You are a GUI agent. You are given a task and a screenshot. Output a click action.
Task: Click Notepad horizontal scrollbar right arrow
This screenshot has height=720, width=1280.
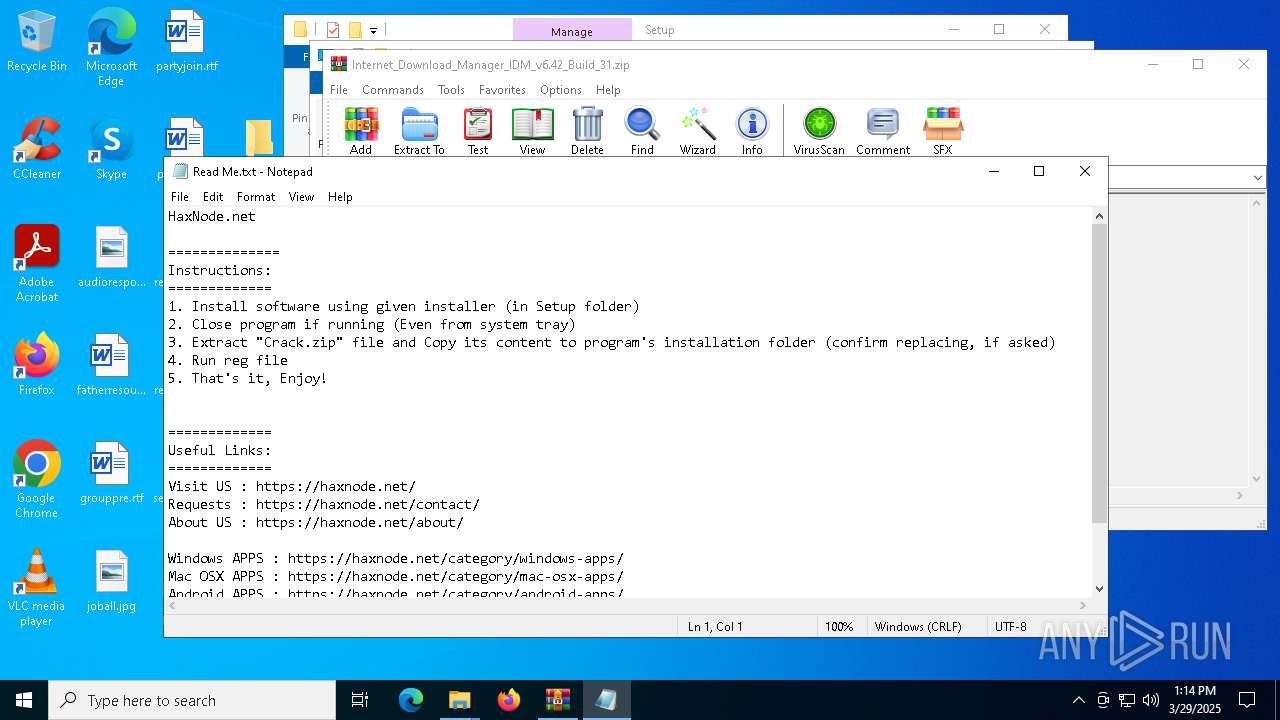pyautogui.click(x=1083, y=605)
